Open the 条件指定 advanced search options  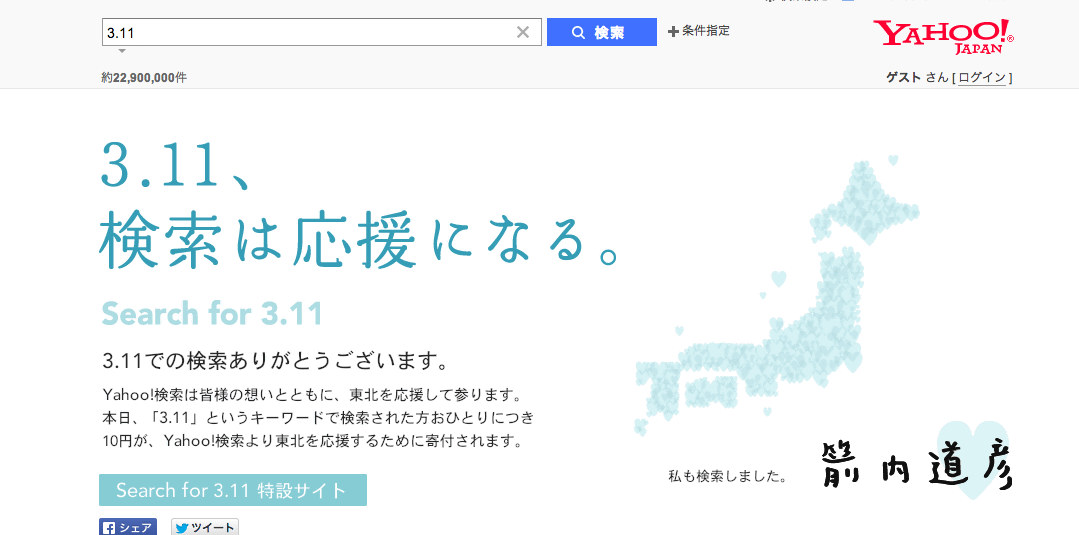pyautogui.click(x=698, y=31)
